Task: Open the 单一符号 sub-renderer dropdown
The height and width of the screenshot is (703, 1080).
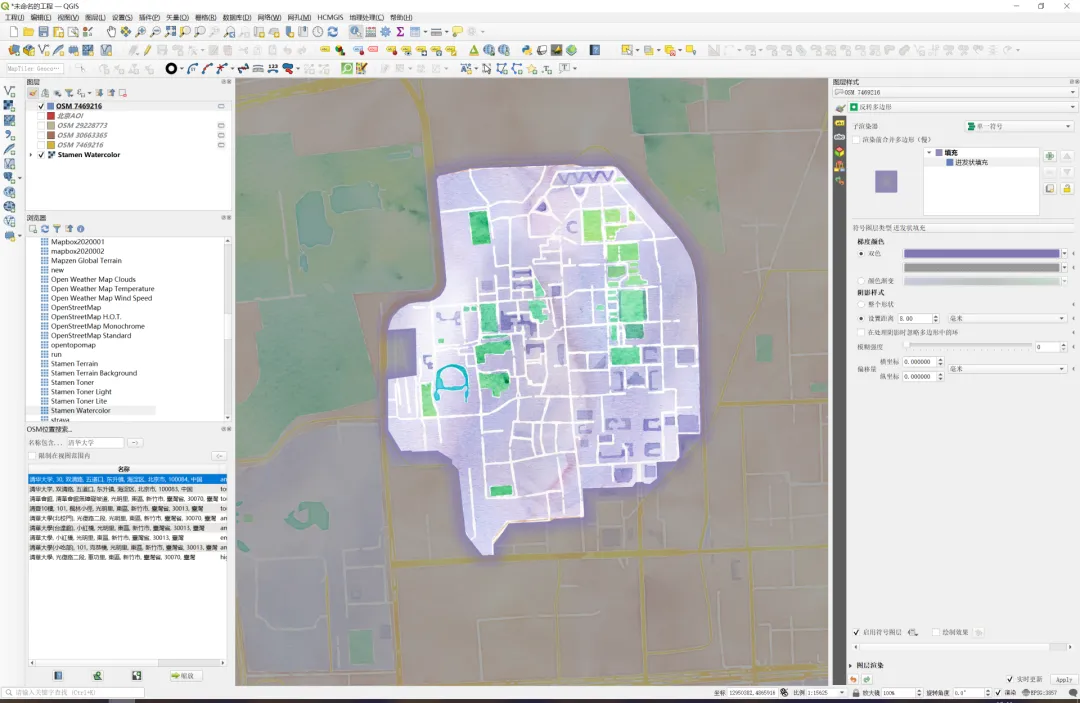Action: (1019, 126)
